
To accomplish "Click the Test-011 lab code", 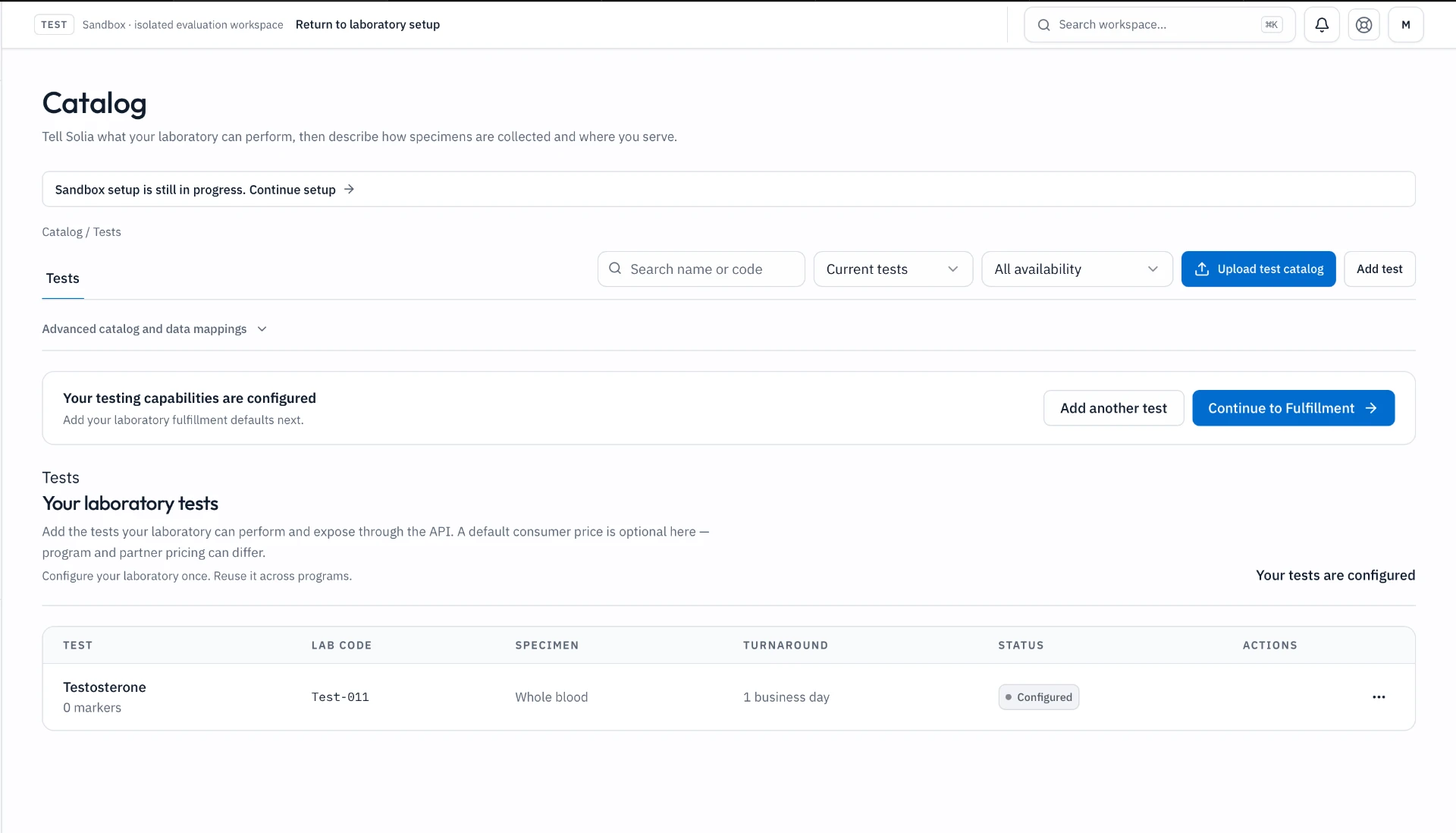I will (x=340, y=697).
